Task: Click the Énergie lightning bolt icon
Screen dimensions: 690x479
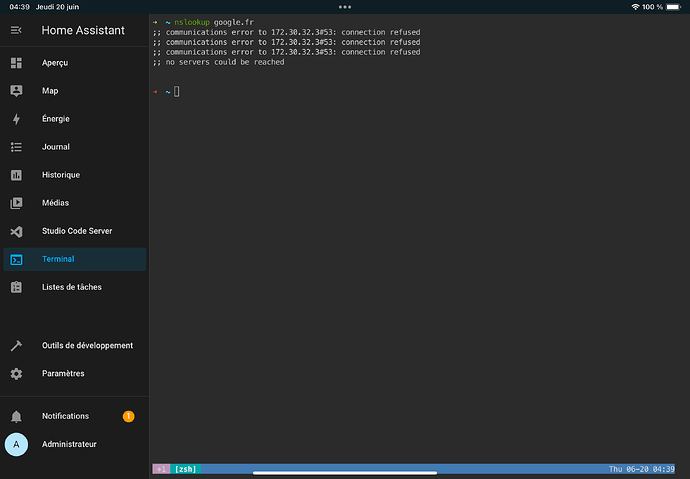Action: [x=16, y=119]
